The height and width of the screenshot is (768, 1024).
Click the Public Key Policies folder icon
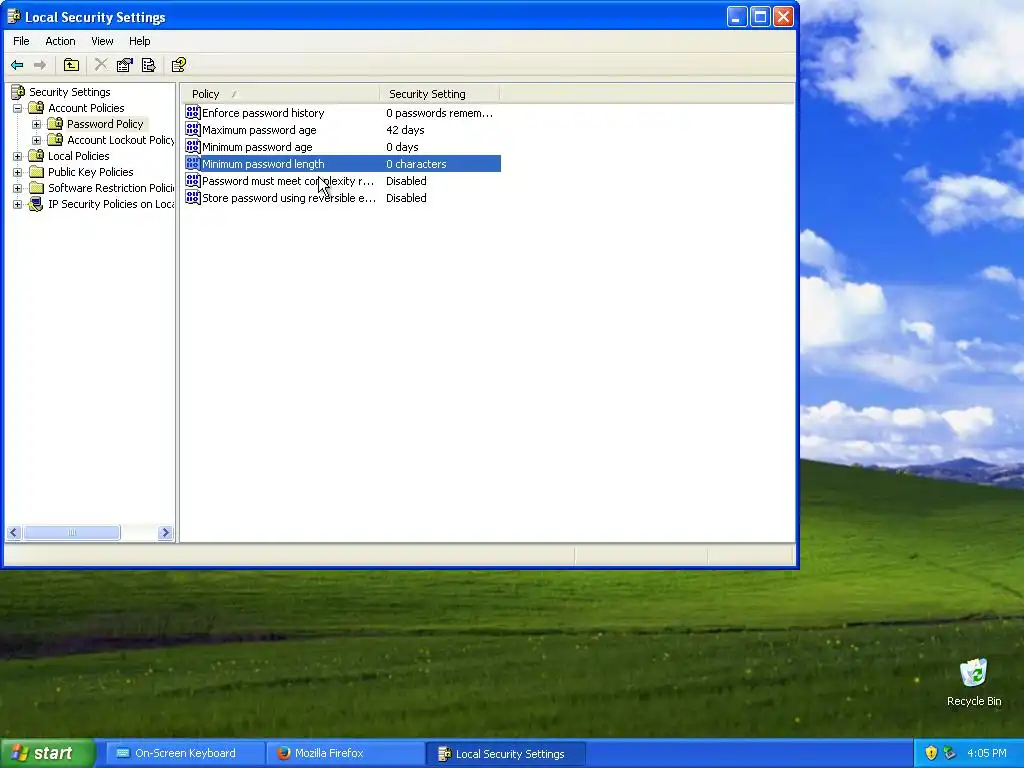coord(37,172)
